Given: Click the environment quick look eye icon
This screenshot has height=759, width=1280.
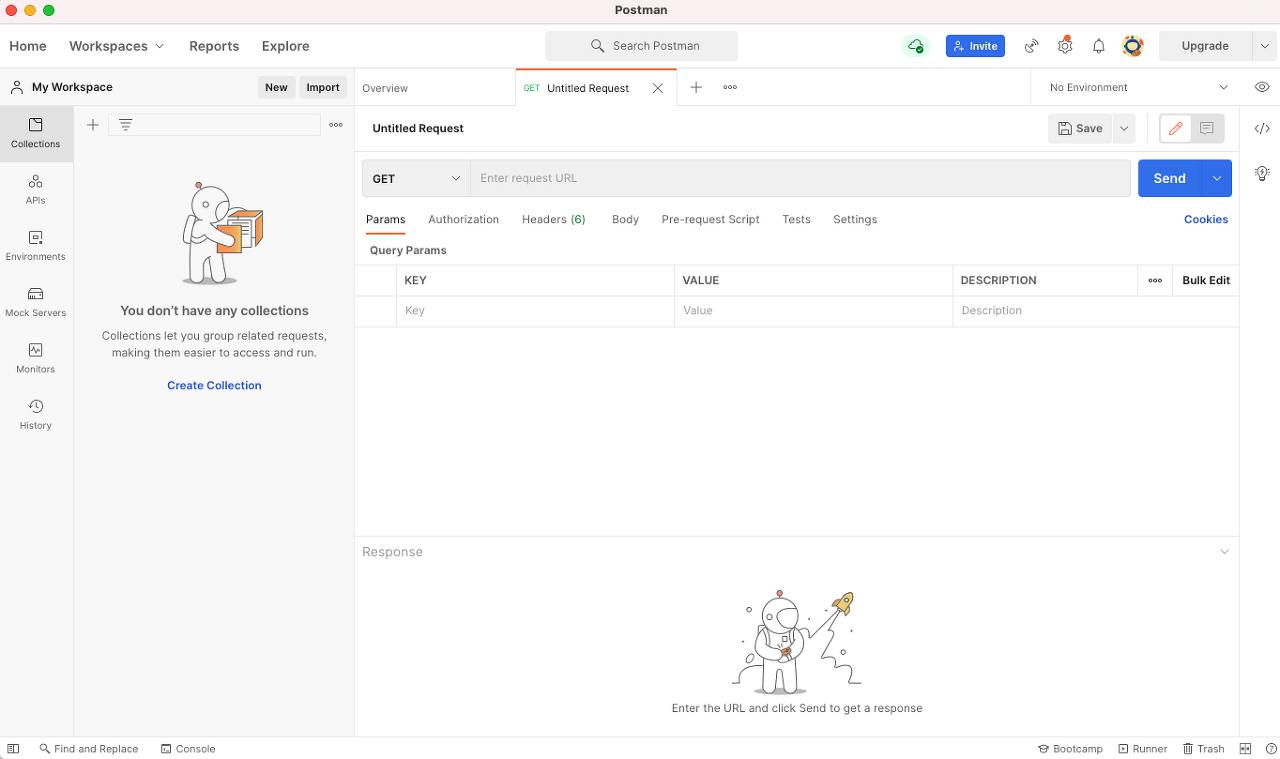Looking at the screenshot, I should (x=1262, y=87).
